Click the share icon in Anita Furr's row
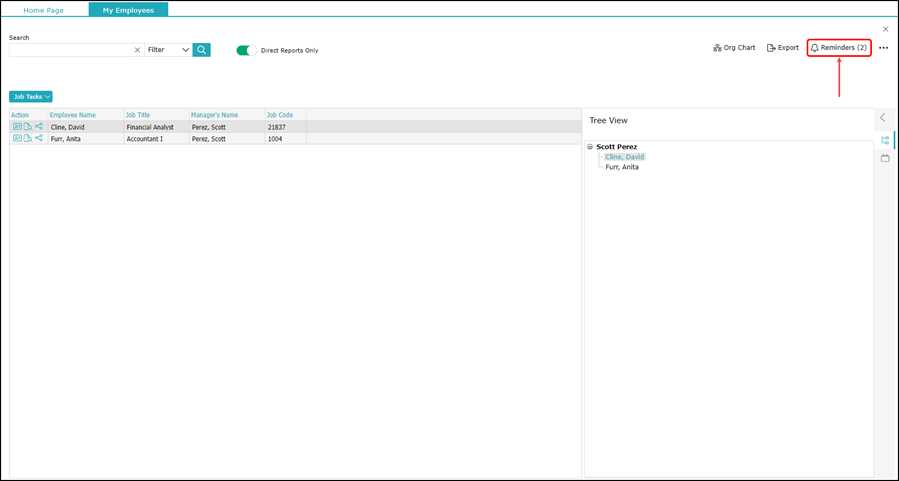Screen dimensions: 899x481 click(x=39, y=139)
